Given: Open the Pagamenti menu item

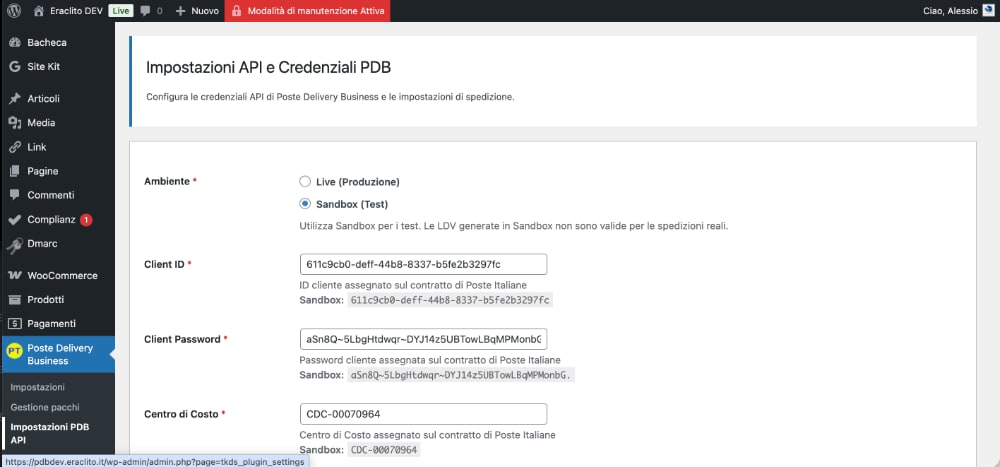Looking at the screenshot, I should tap(50, 323).
